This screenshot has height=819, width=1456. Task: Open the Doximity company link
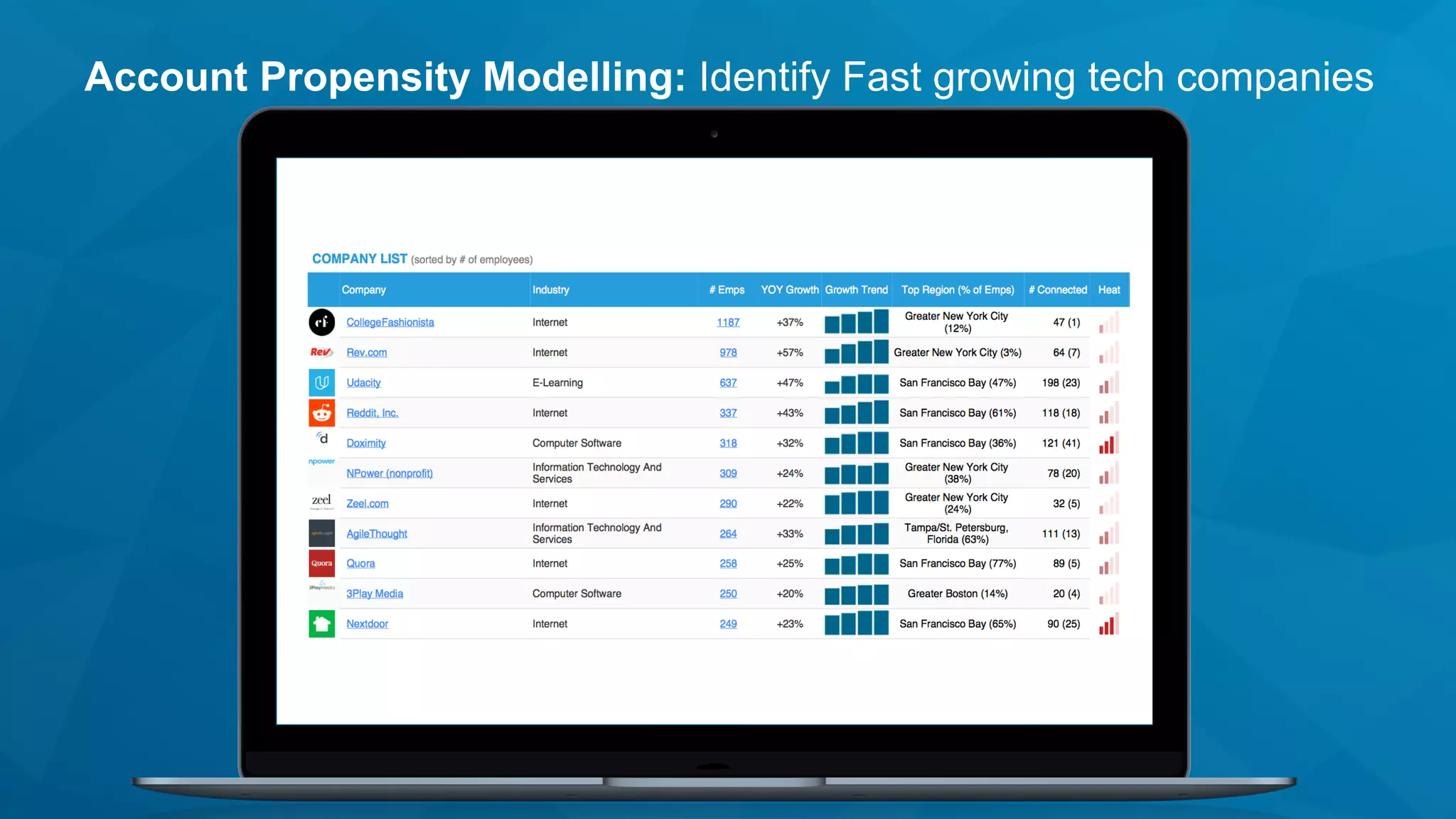pos(365,443)
